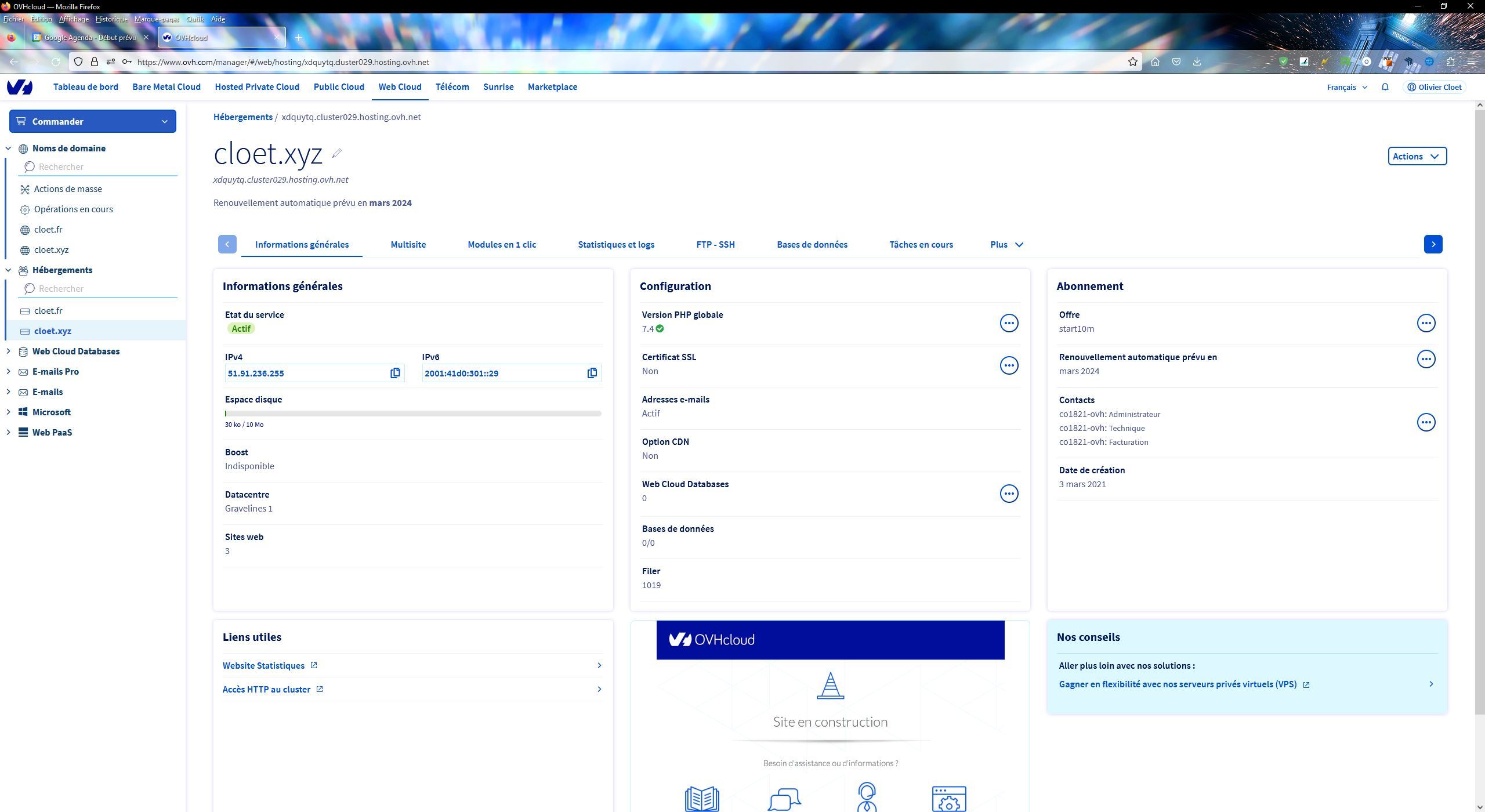Viewport: 1485px width, 812px height.
Task: Open options menu for Version PHP globale
Action: 1009,323
